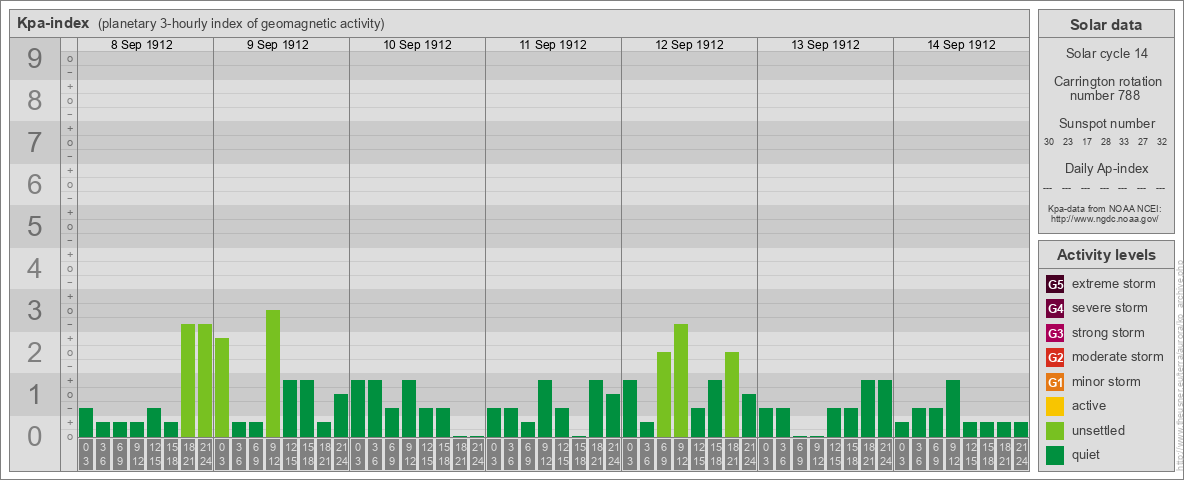Select the 9 Sep 1912 date header

pyautogui.click(x=278, y=45)
